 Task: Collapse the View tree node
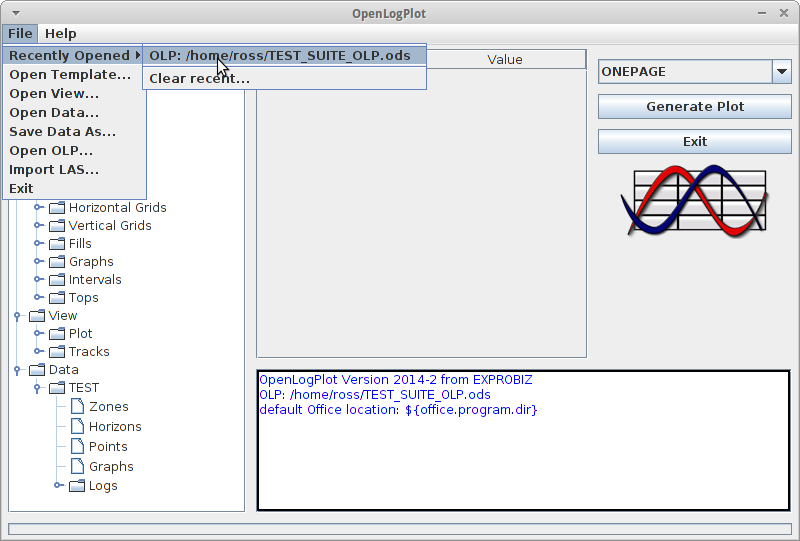point(17,316)
